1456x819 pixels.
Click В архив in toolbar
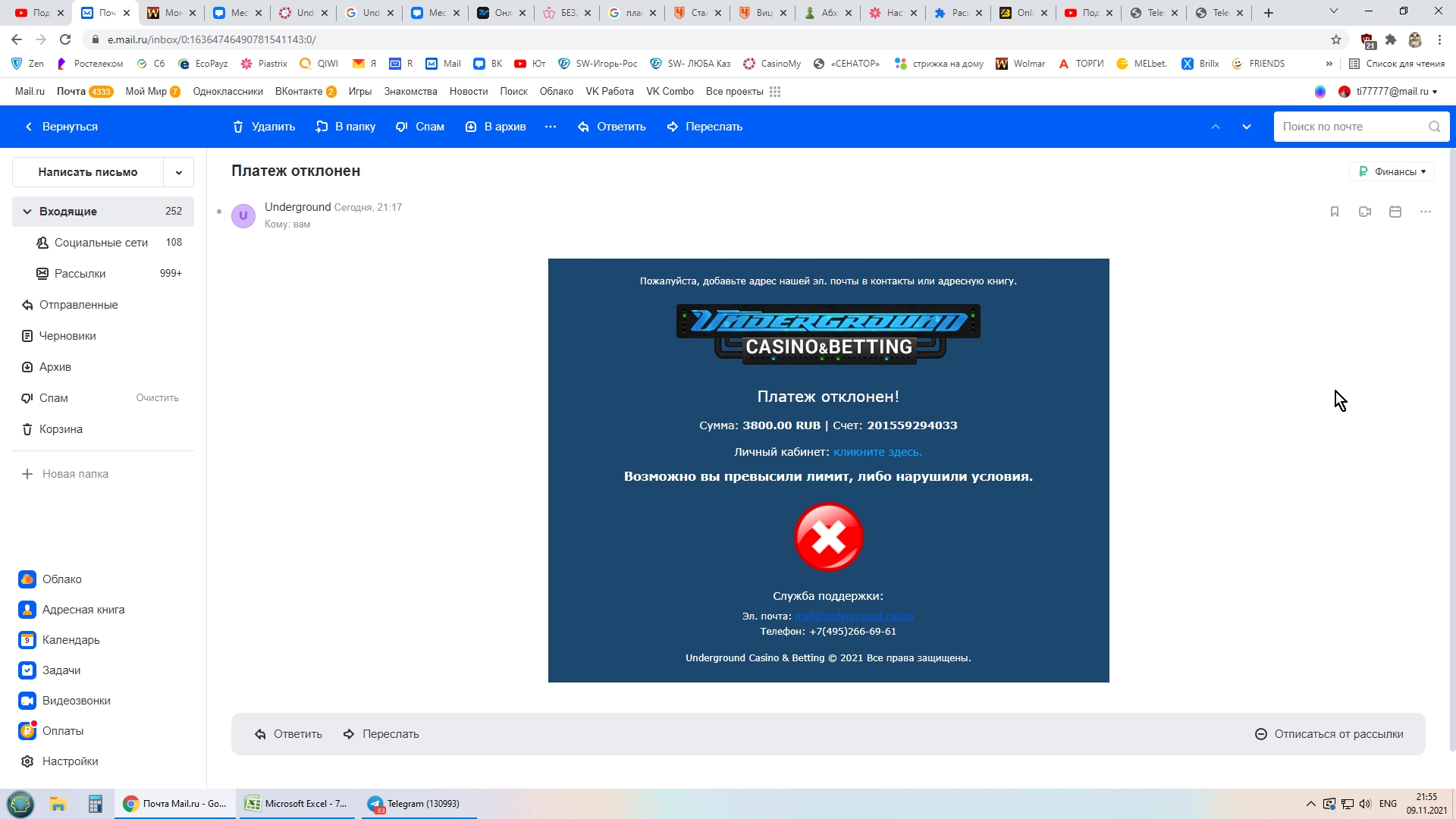[496, 127]
